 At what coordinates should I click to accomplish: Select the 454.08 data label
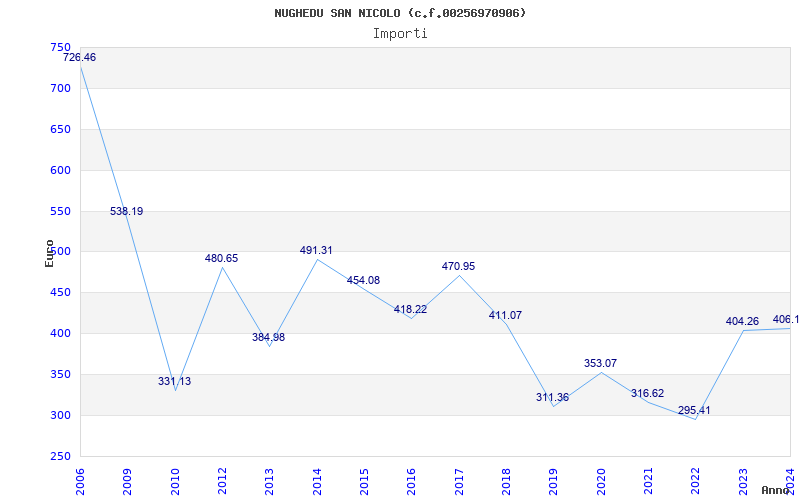pyautogui.click(x=363, y=280)
